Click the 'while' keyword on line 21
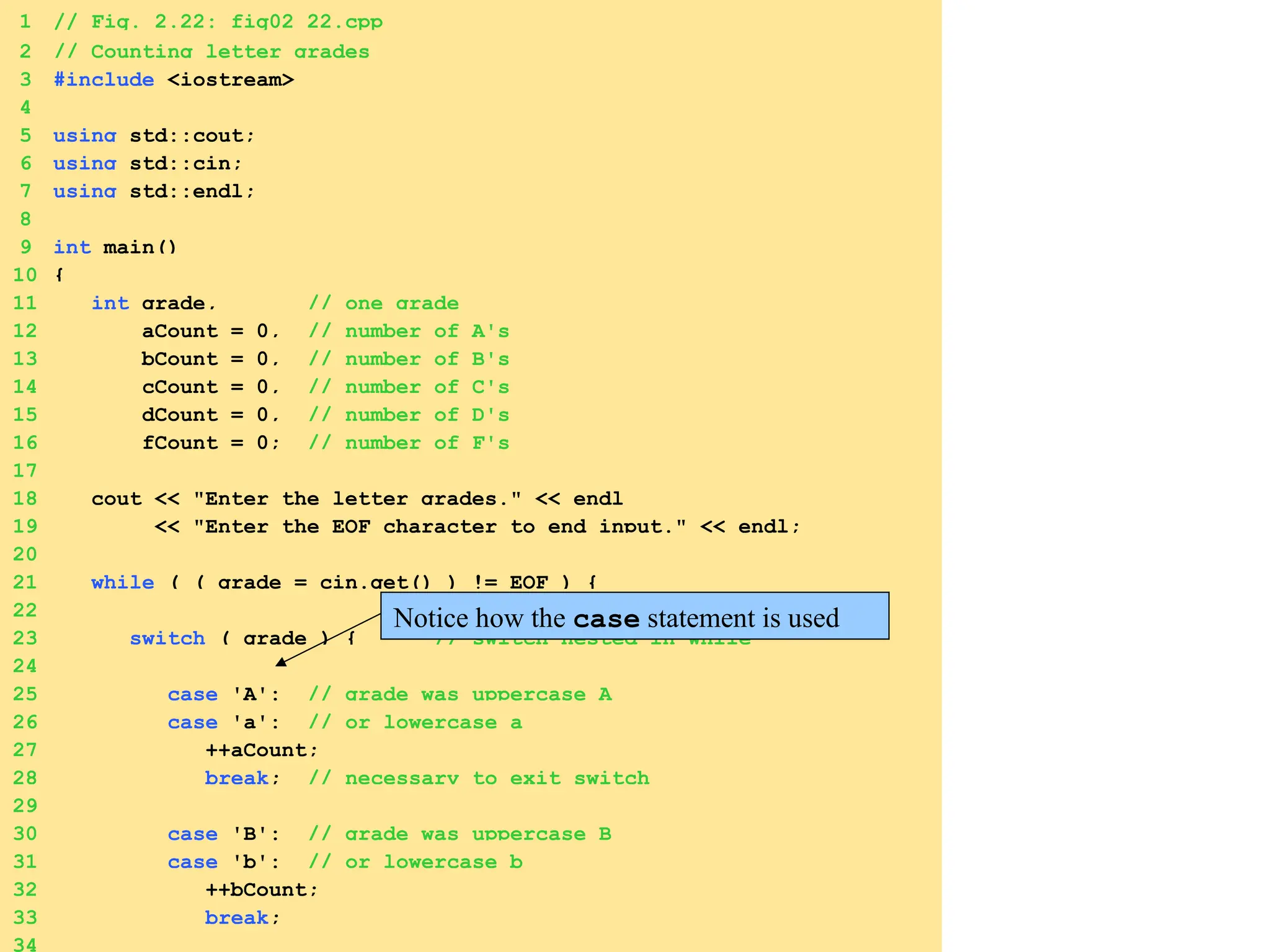 pyautogui.click(x=123, y=583)
